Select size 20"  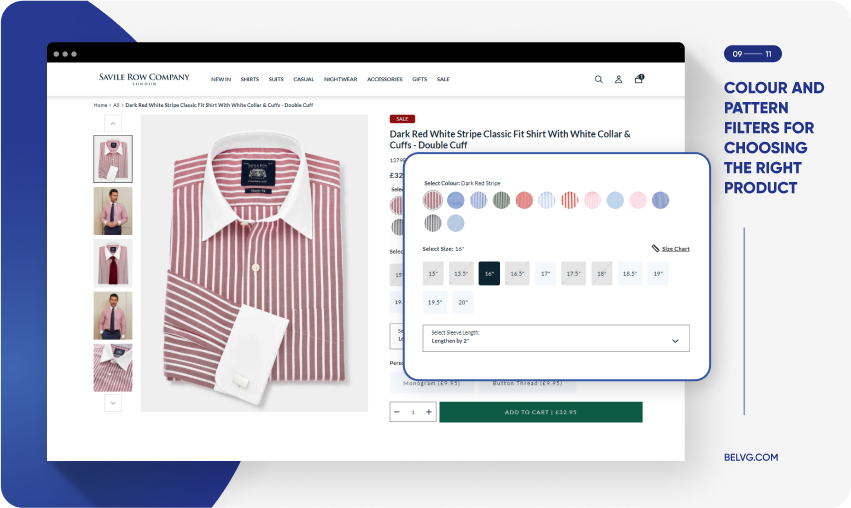pos(463,302)
